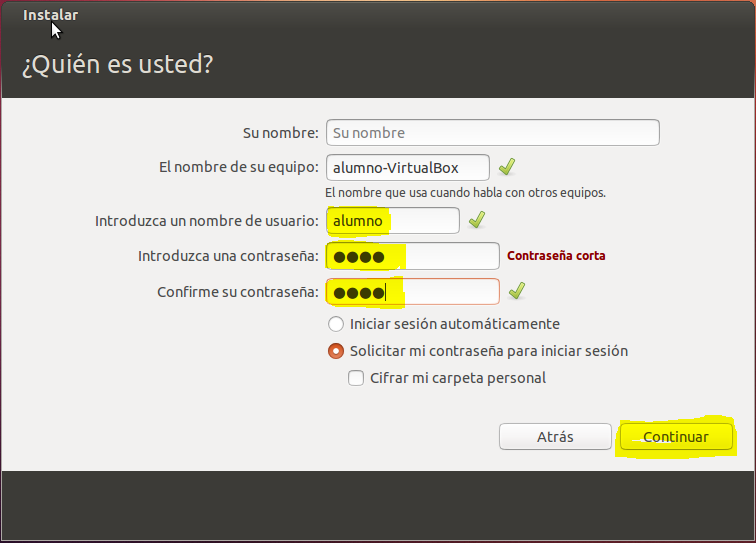
Task: Enable 'Cifrar mi carpeta personal' checkbox
Action: click(x=356, y=378)
